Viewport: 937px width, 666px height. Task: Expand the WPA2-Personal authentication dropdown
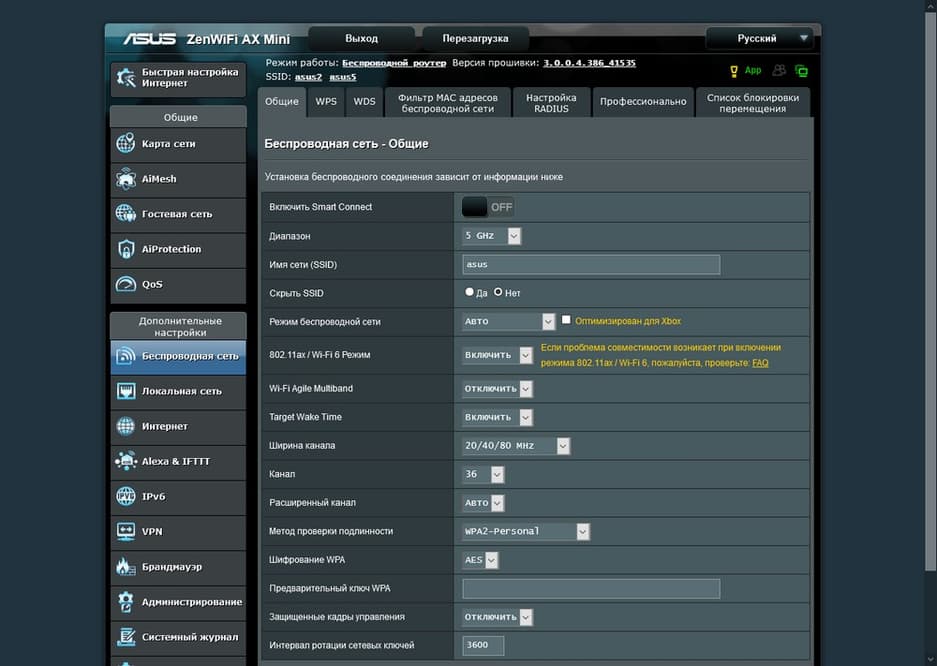526,532
